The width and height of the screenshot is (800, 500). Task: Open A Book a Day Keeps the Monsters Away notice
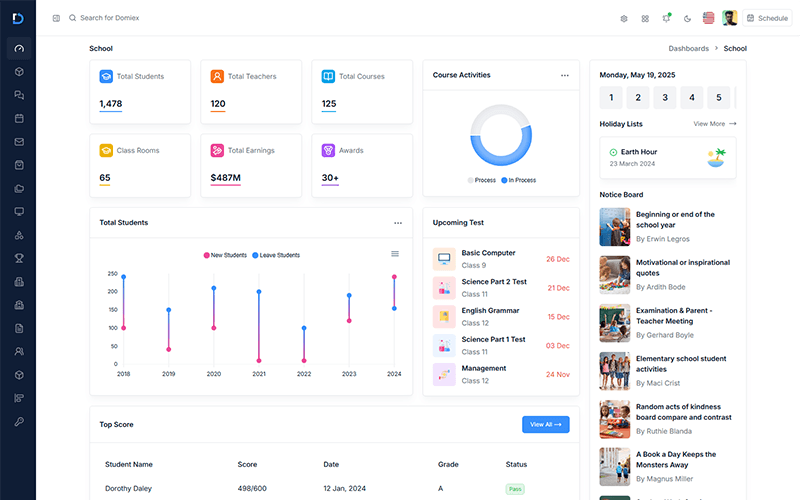668,467
